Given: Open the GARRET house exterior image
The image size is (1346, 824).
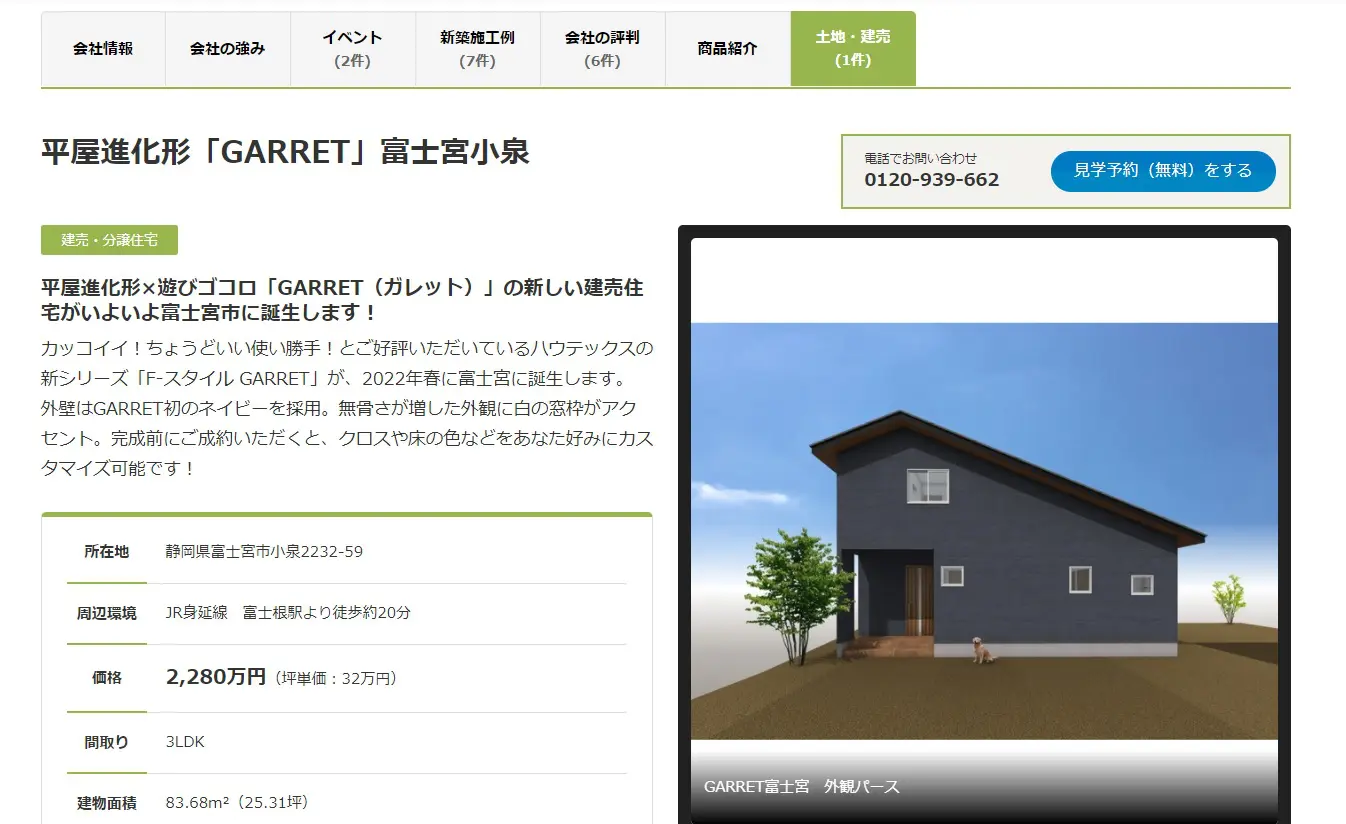Looking at the screenshot, I should point(983,530).
